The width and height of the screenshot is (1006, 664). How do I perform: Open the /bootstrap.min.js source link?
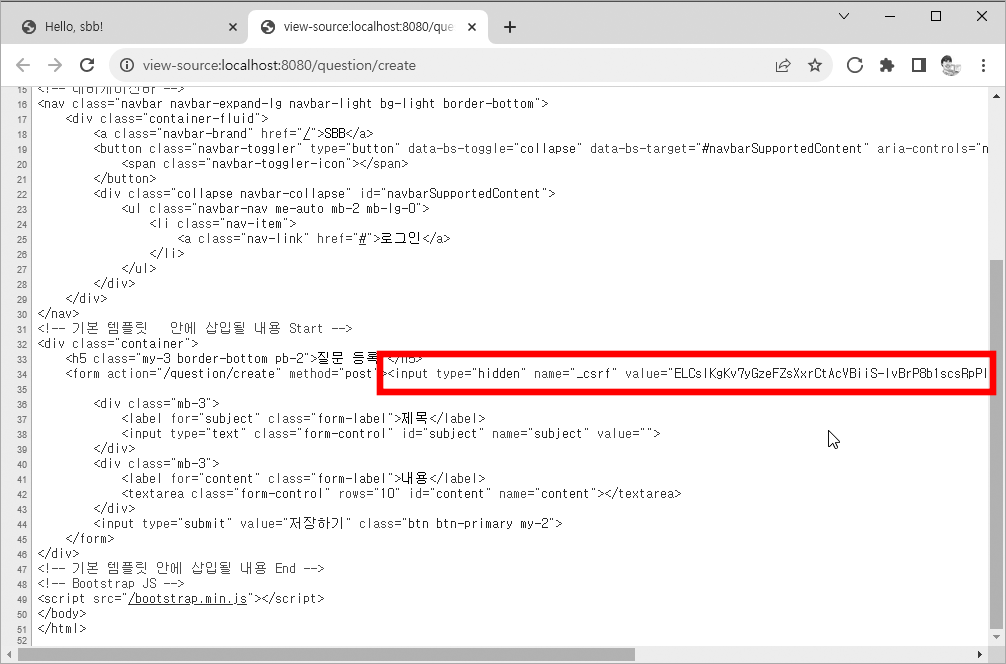point(187,599)
